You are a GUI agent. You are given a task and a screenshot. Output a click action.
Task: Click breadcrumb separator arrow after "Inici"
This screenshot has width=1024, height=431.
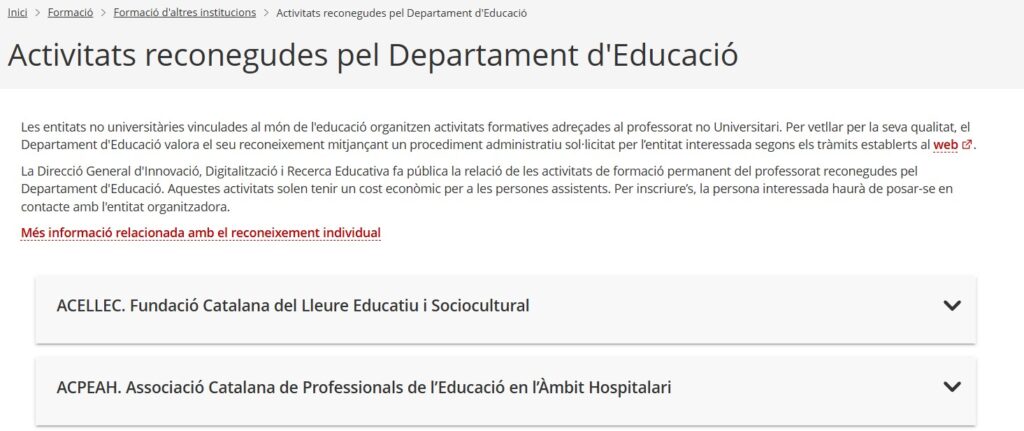(x=37, y=13)
